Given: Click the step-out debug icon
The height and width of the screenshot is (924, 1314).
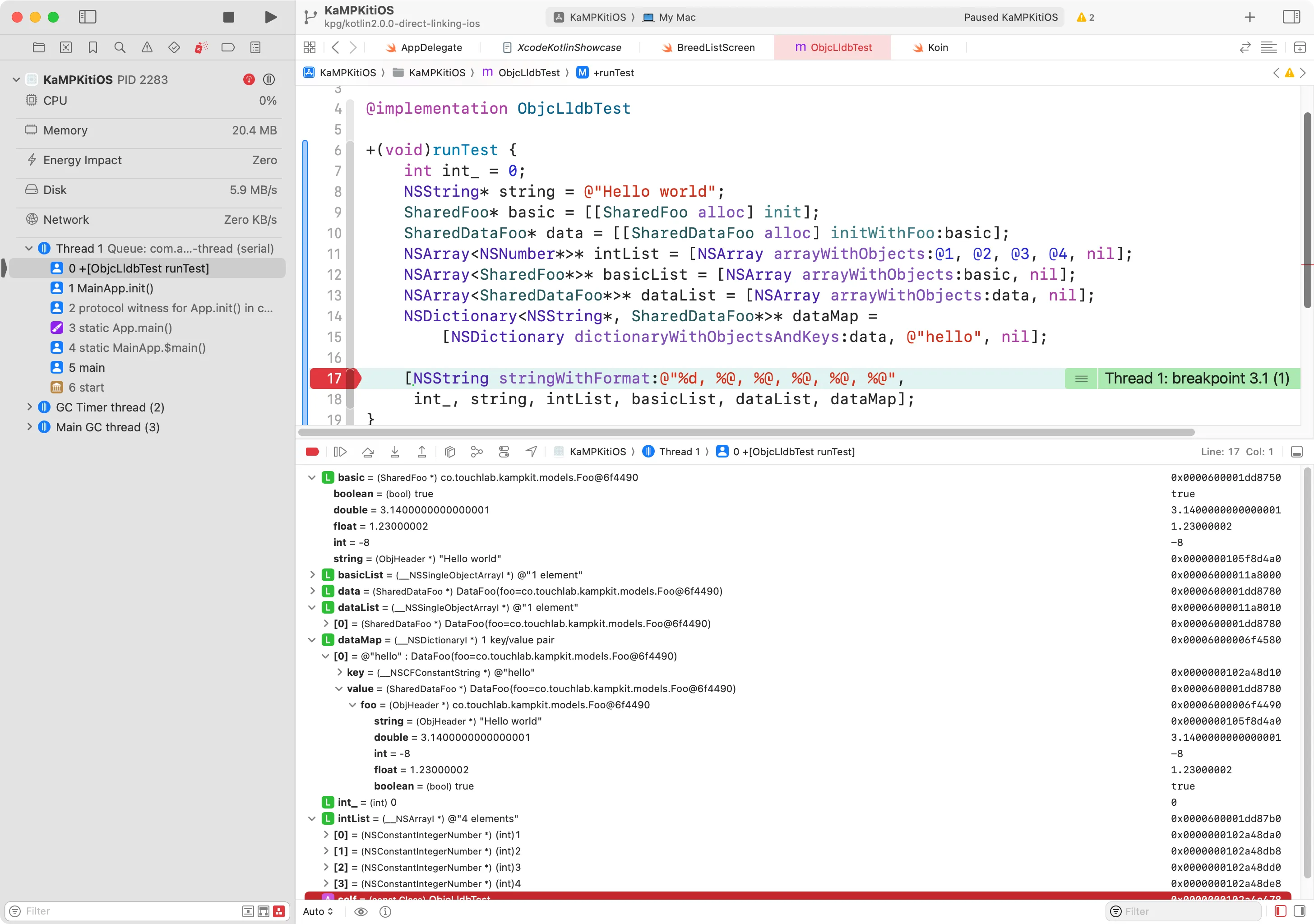Looking at the screenshot, I should click(x=421, y=451).
